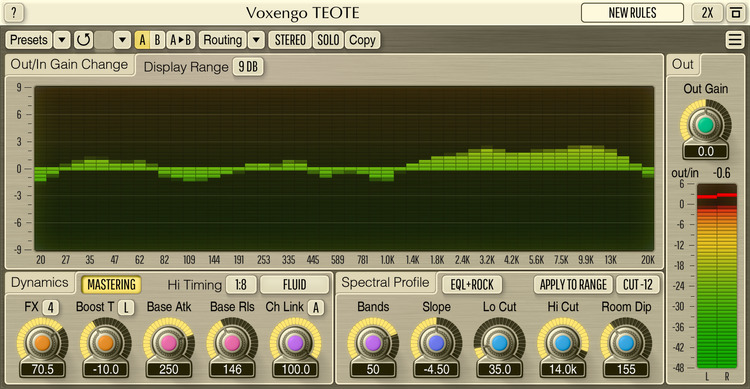Click the Out Gain 0.0 value field
750x389 pixels.
tap(706, 152)
